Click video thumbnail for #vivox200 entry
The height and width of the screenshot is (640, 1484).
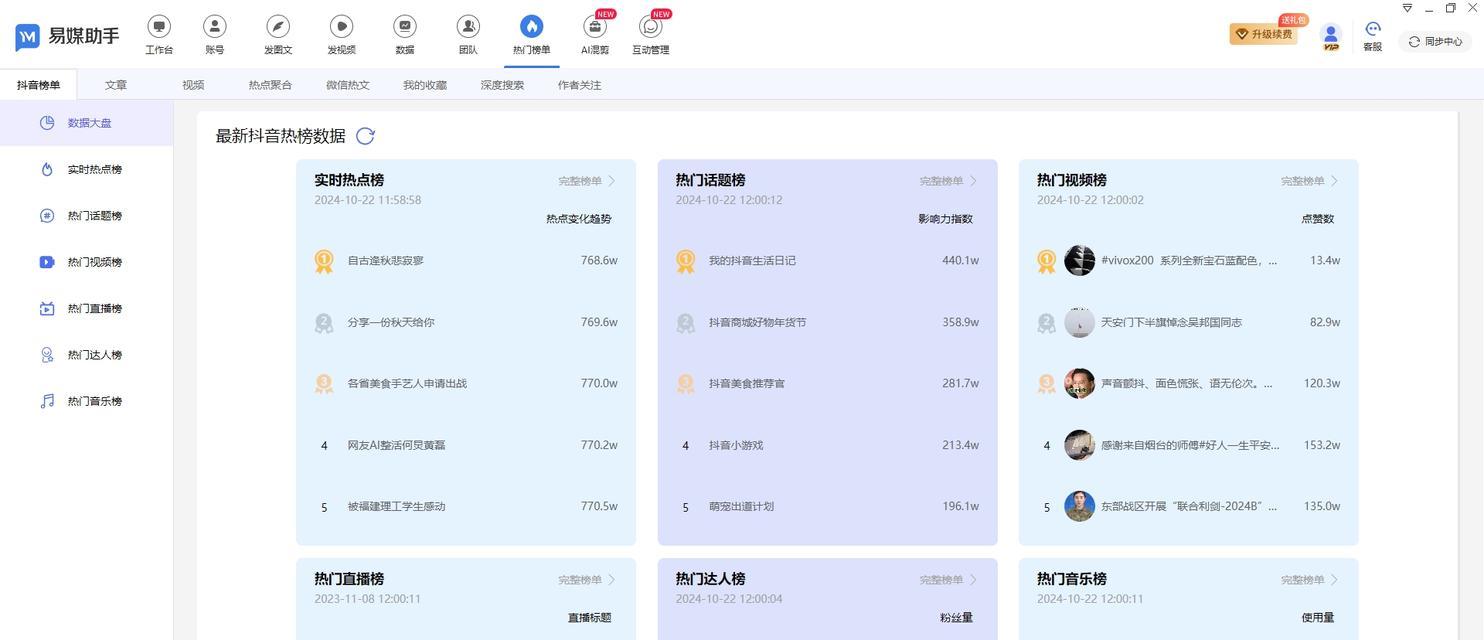tap(1079, 260)
